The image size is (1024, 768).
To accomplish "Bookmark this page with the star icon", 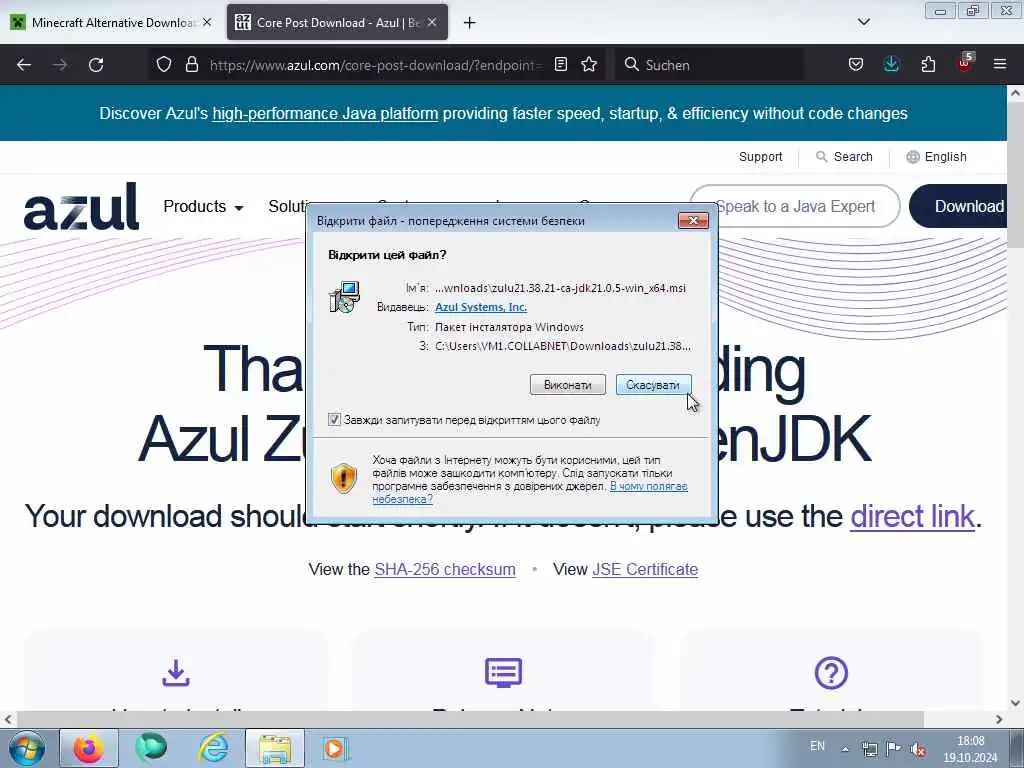I will coord(589,65).
